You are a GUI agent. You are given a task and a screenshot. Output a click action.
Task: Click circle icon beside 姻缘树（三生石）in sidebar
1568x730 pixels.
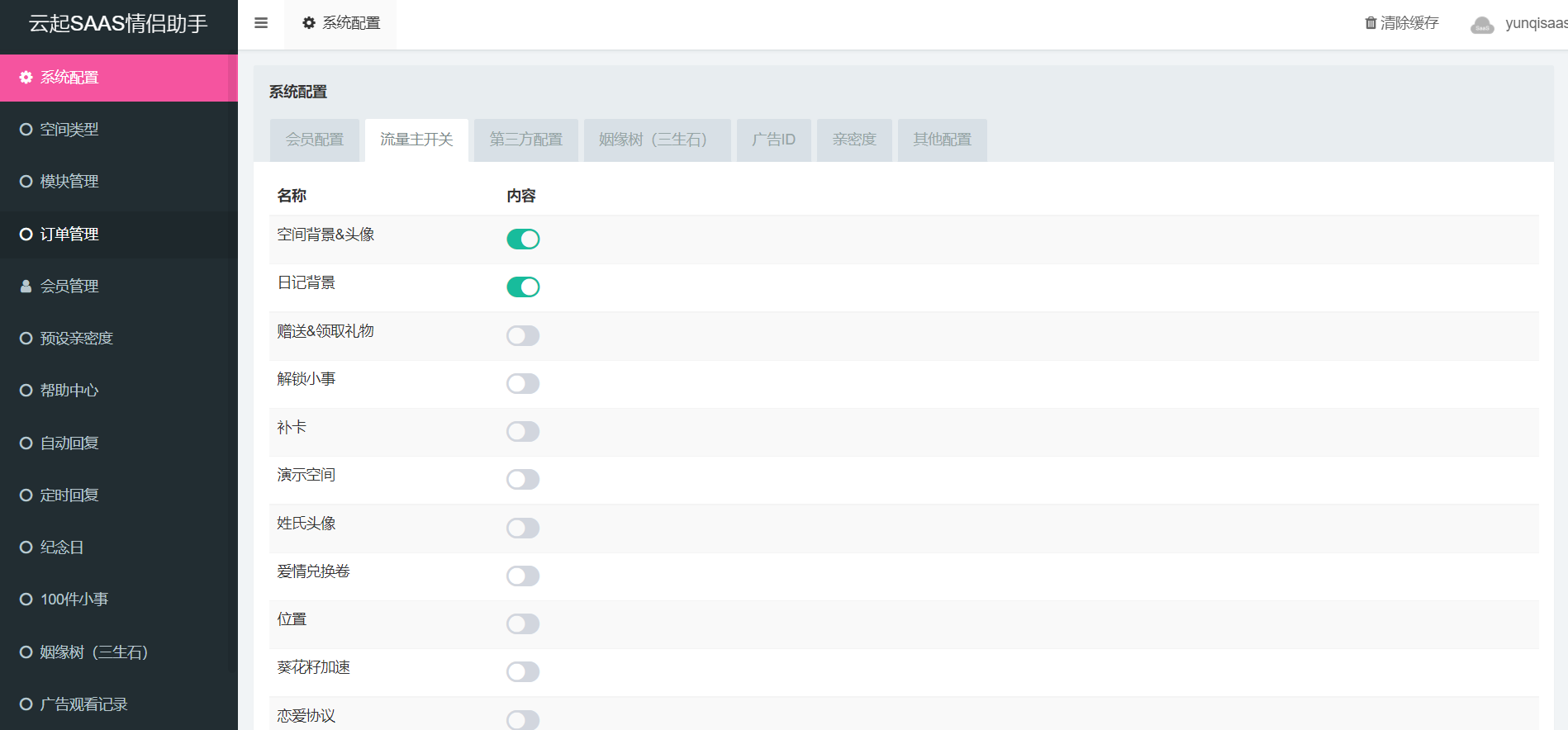point(26,652)
